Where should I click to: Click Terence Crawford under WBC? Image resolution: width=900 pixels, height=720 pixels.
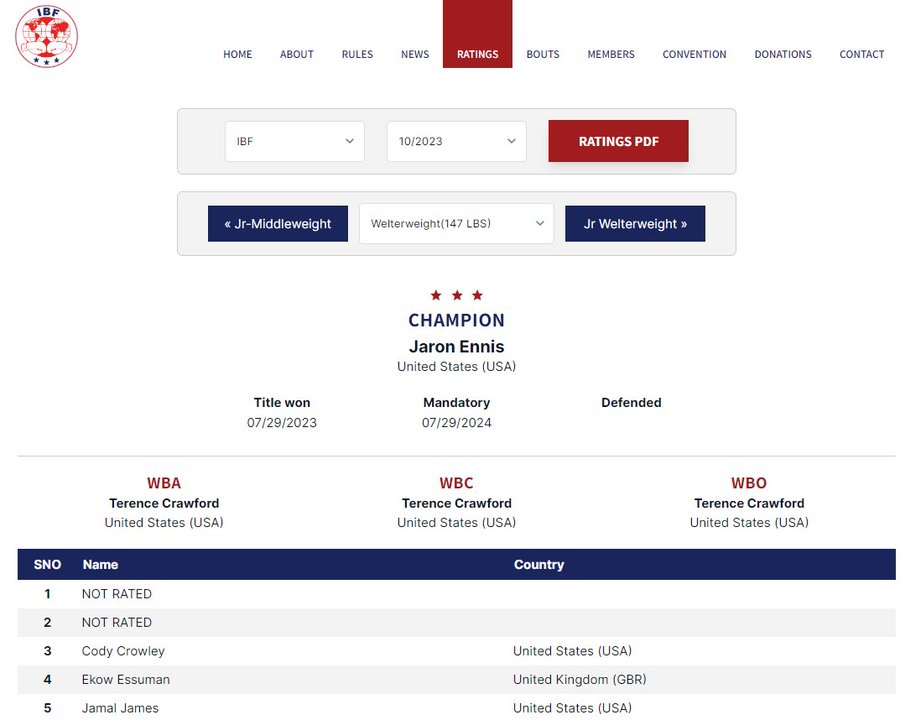click(x=456, y=503)
